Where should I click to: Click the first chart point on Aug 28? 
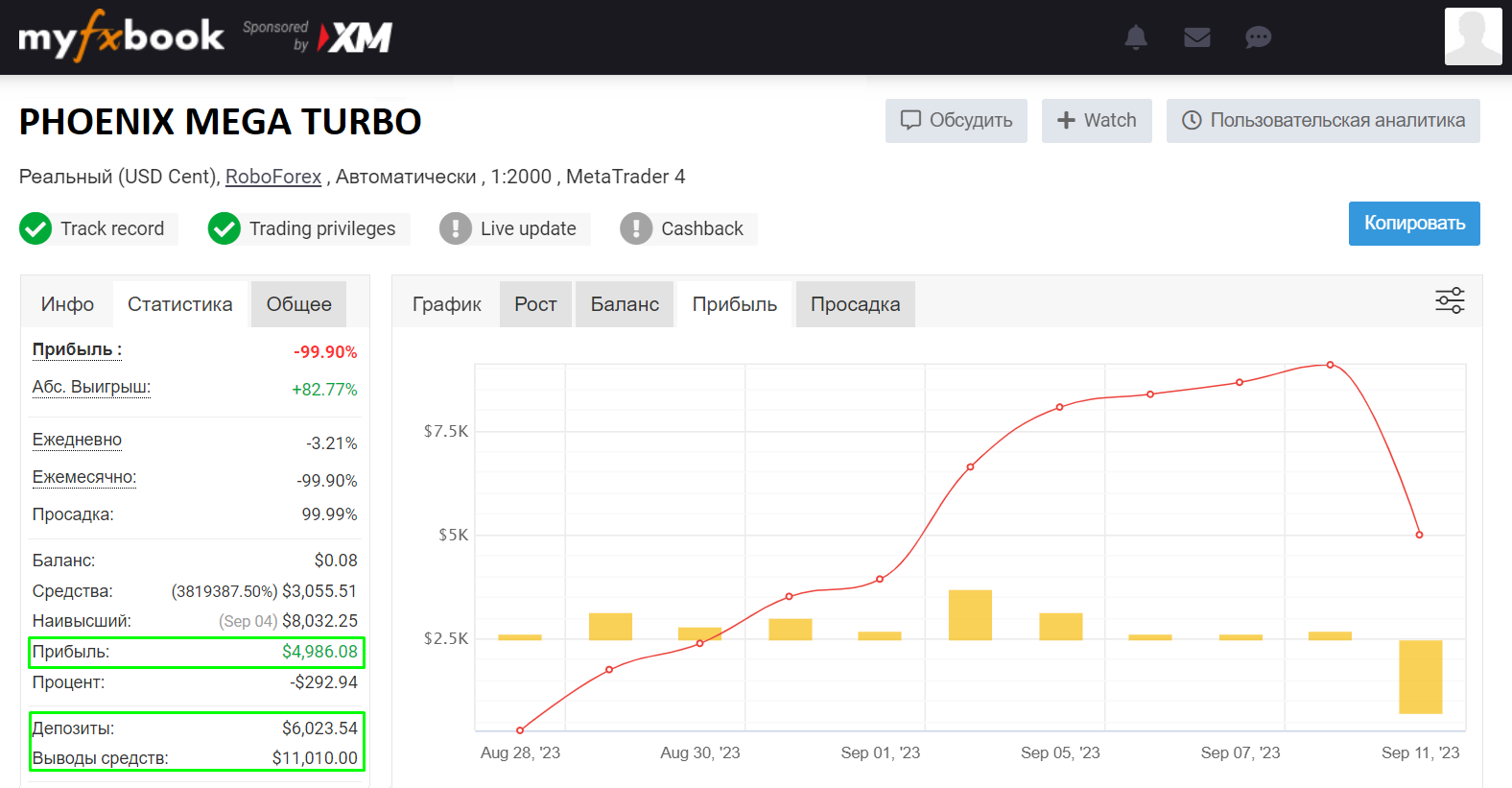[x=520, y=730]
